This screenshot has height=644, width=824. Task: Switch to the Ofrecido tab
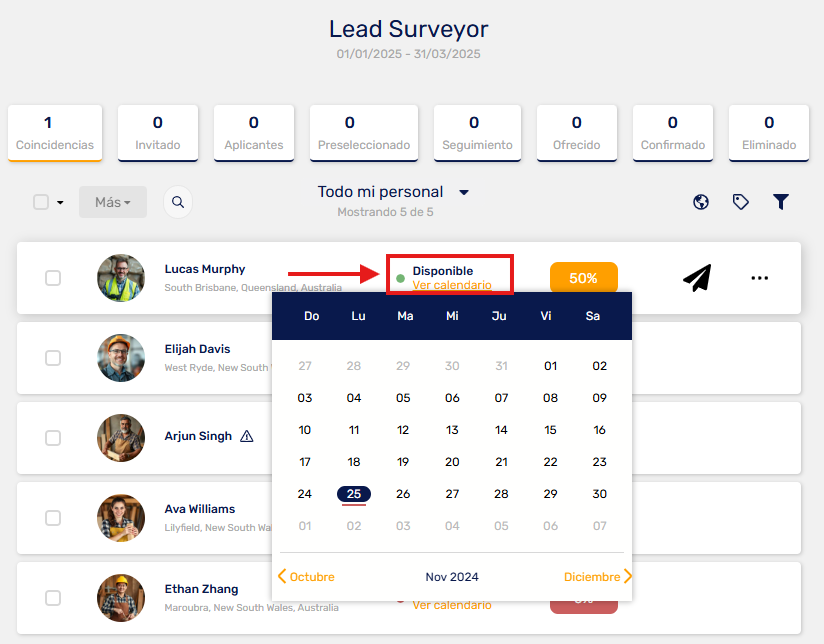pos(576,133)
